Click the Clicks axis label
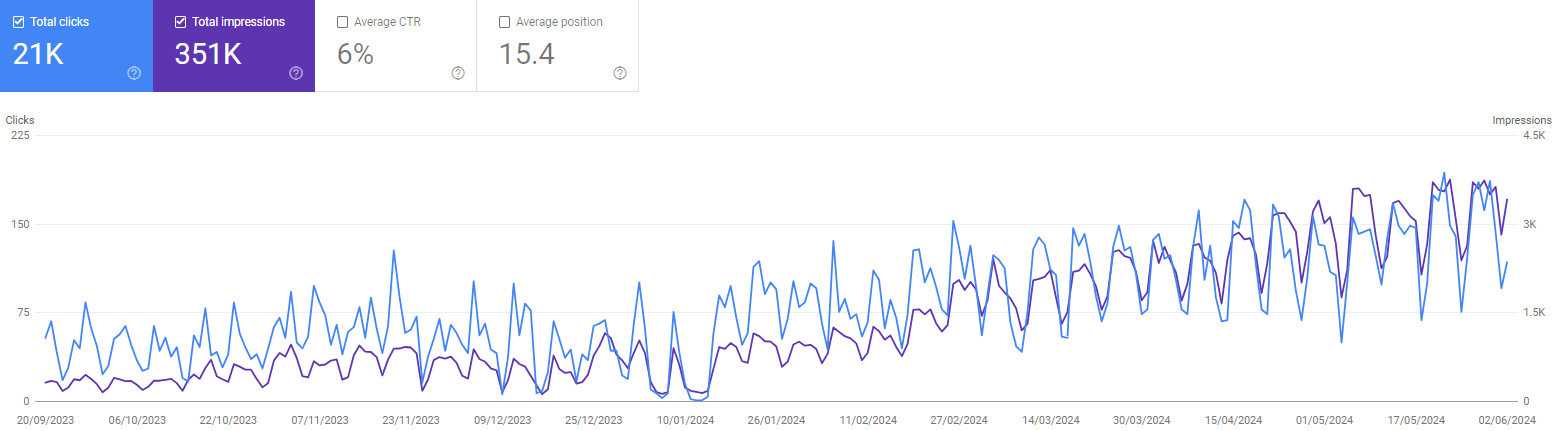This screenshot has width=1555, height=431. click(20, 120)
